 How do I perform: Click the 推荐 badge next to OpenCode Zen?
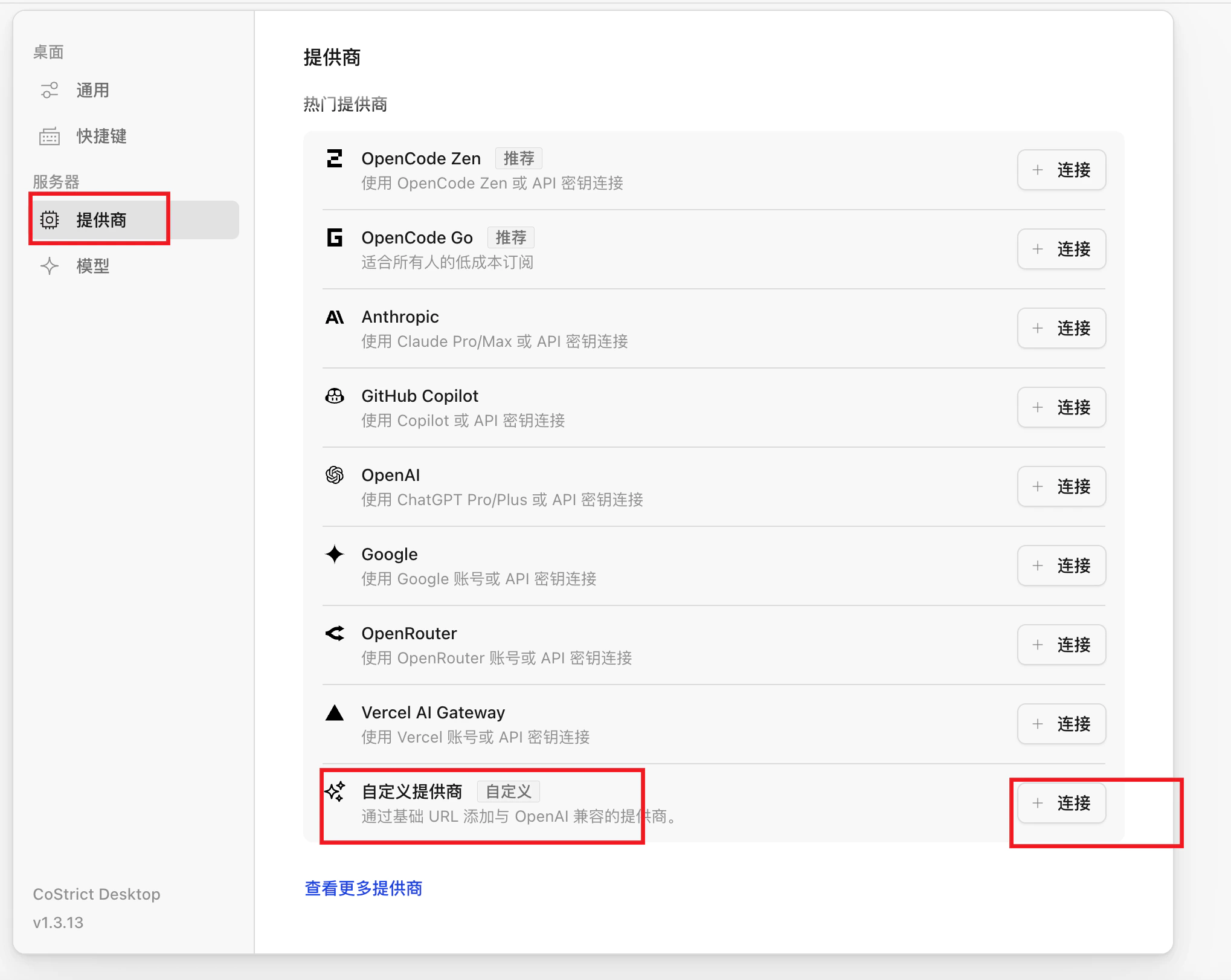519,158
